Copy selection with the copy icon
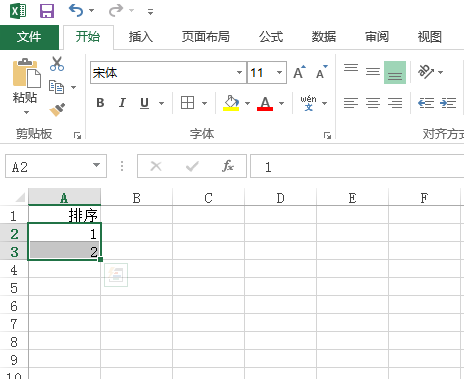This screenshot has height=379, width=464. 56,87
